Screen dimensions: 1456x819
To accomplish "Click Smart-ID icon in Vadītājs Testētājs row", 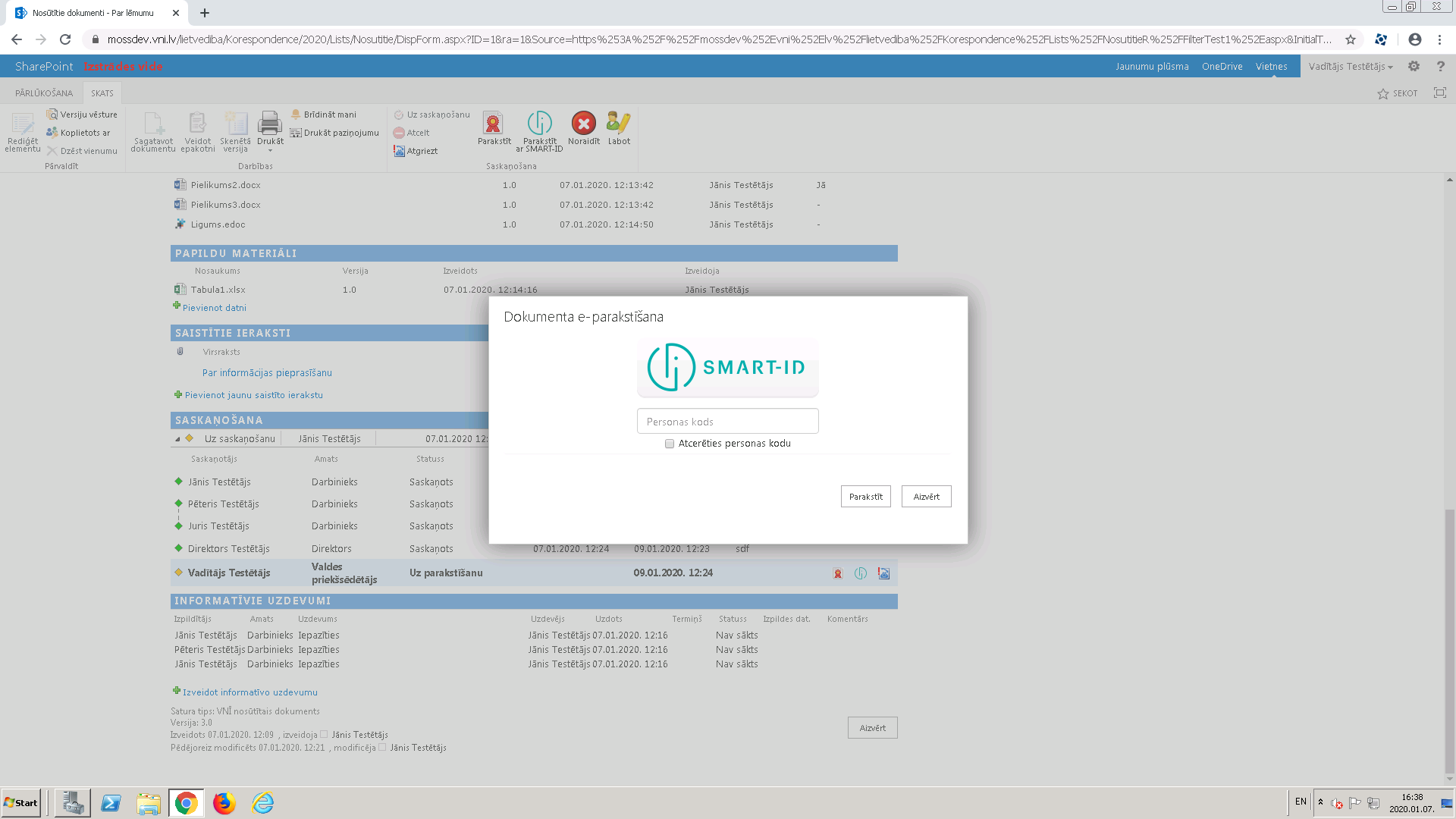I will pyautogui.click(x=861, y=573).
